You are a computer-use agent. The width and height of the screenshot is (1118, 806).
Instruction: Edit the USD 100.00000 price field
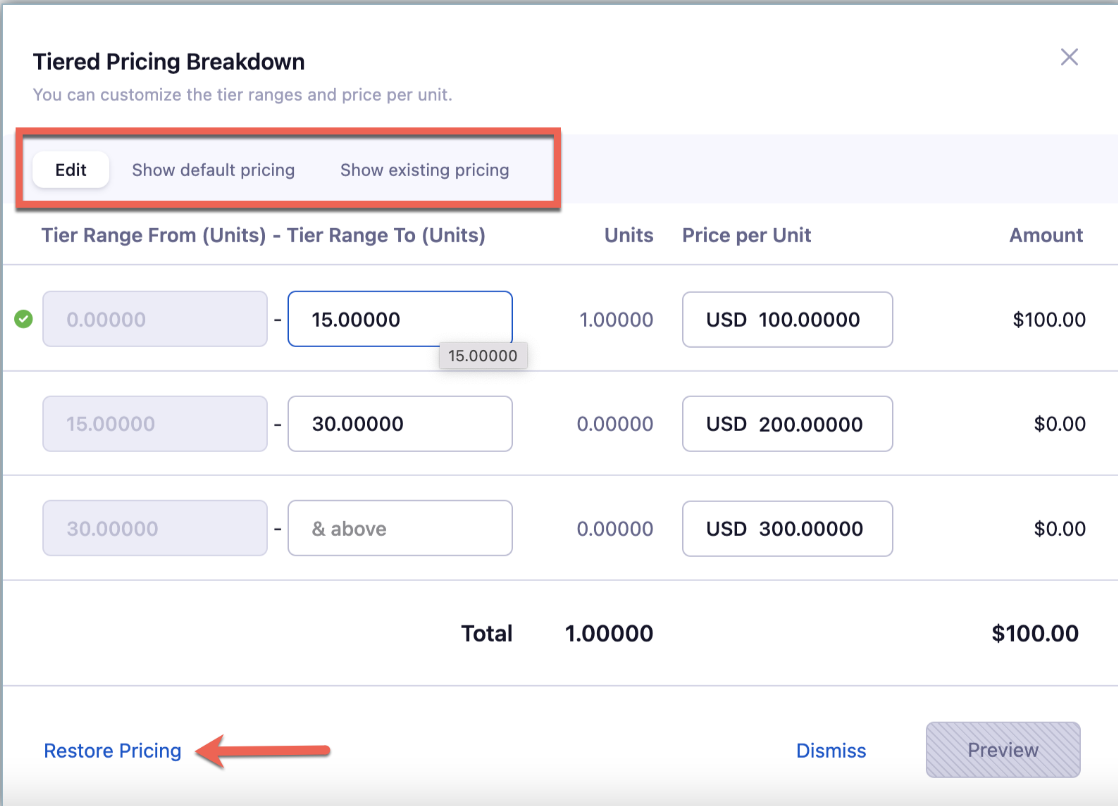787,320
